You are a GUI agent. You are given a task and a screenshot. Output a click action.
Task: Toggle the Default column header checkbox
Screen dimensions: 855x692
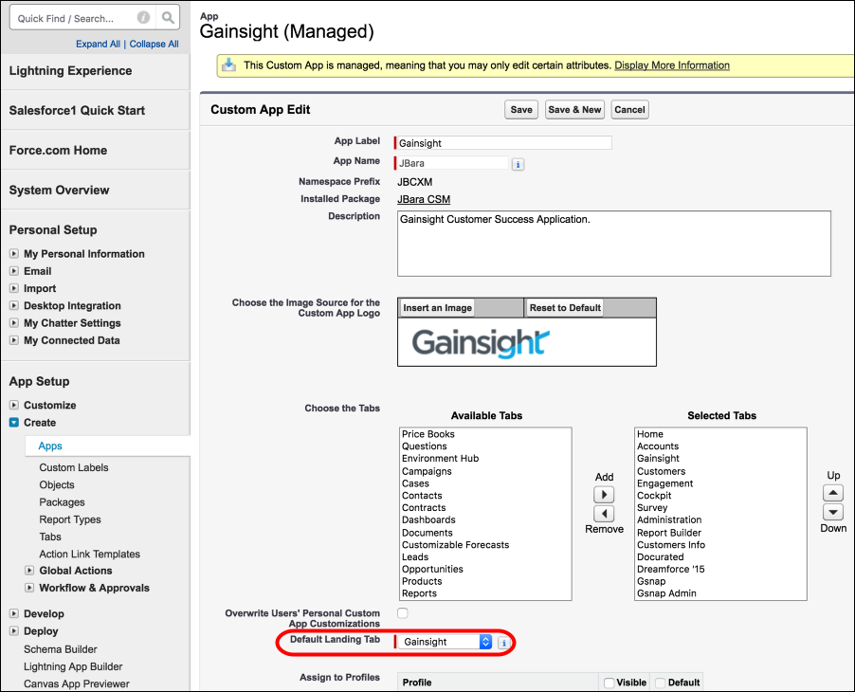pos(660,683)
